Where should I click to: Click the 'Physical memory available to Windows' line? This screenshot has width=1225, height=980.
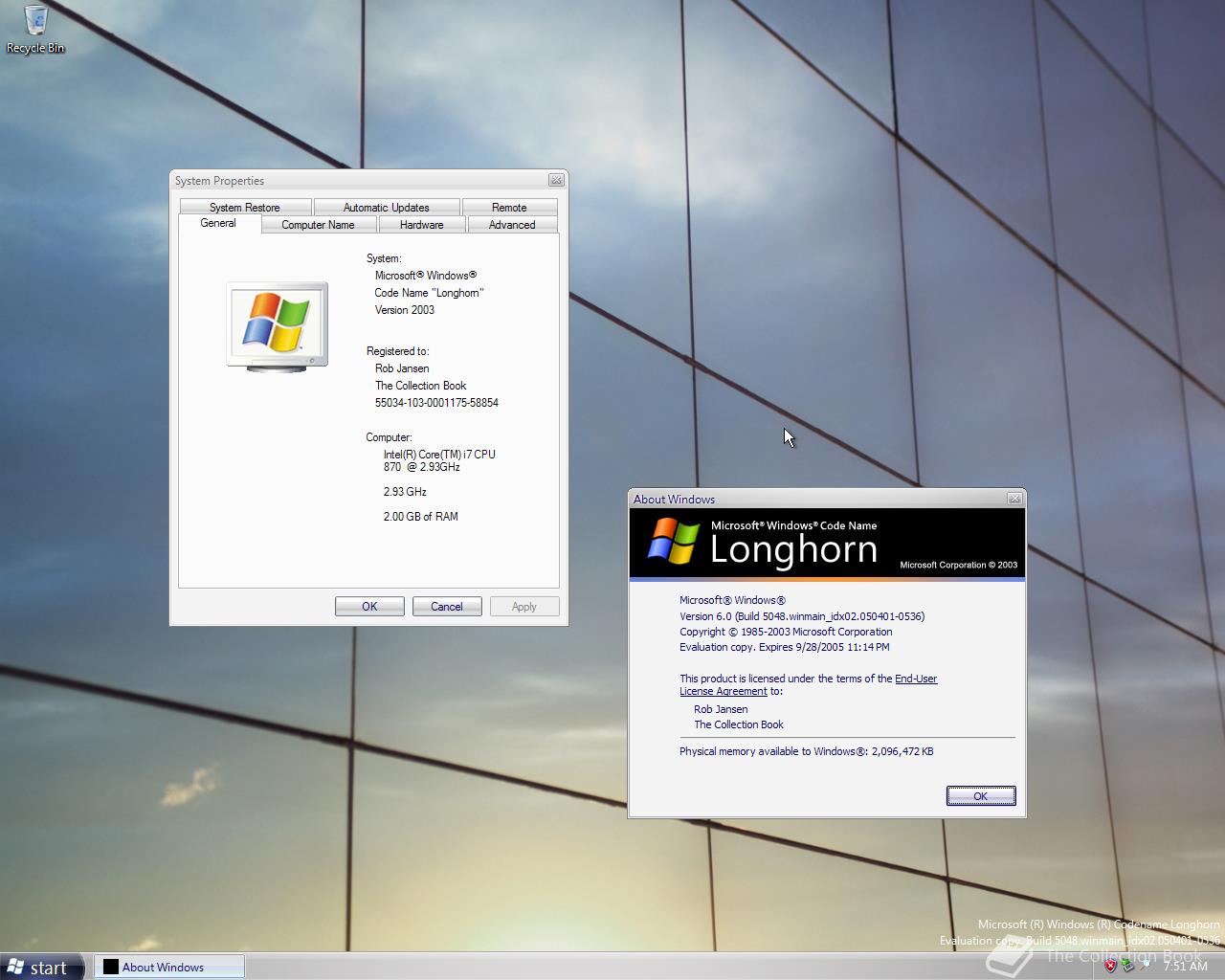pyautogui.click(x=807, y=751)
